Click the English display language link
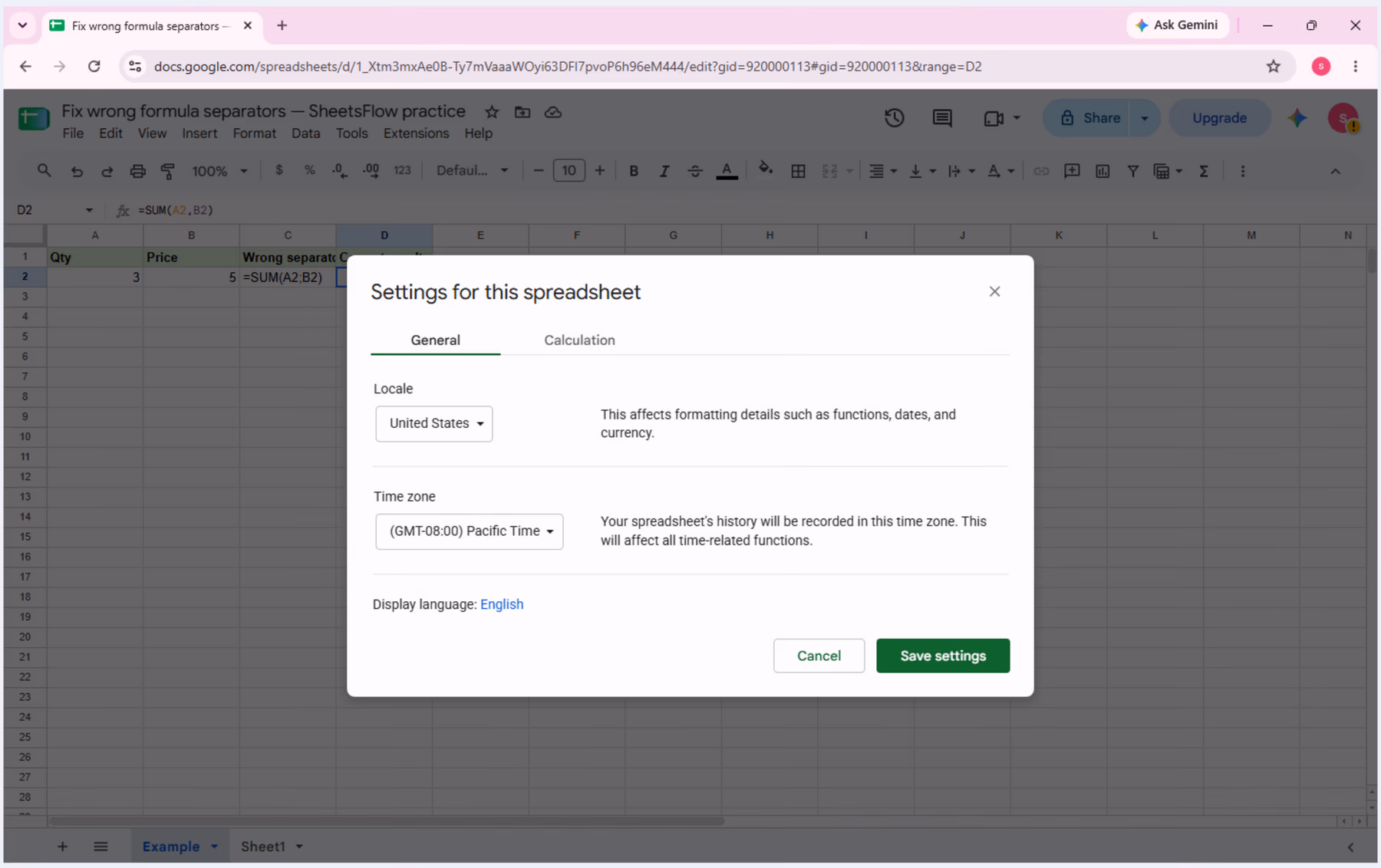This screenshot has height=868, width=1381. (502, 604)
